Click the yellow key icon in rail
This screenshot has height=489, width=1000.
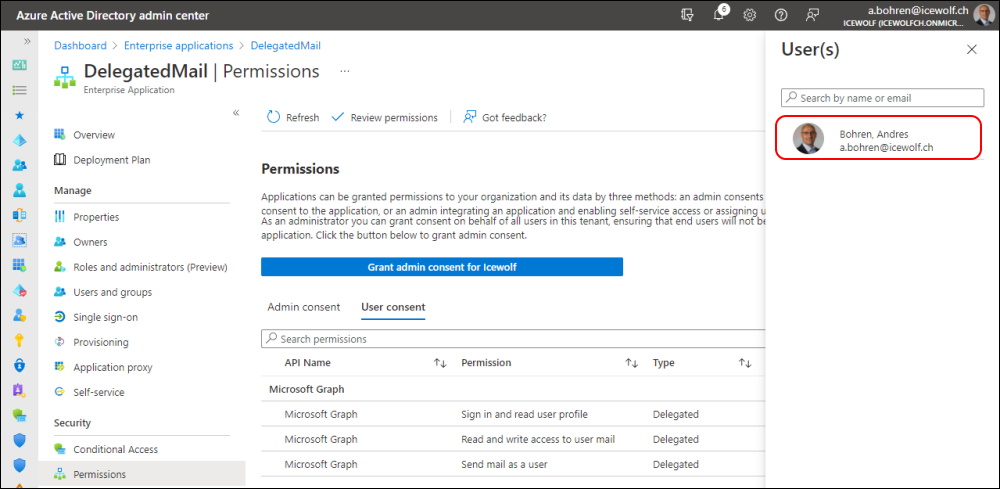pyautogui.click(x=20, y=340)
